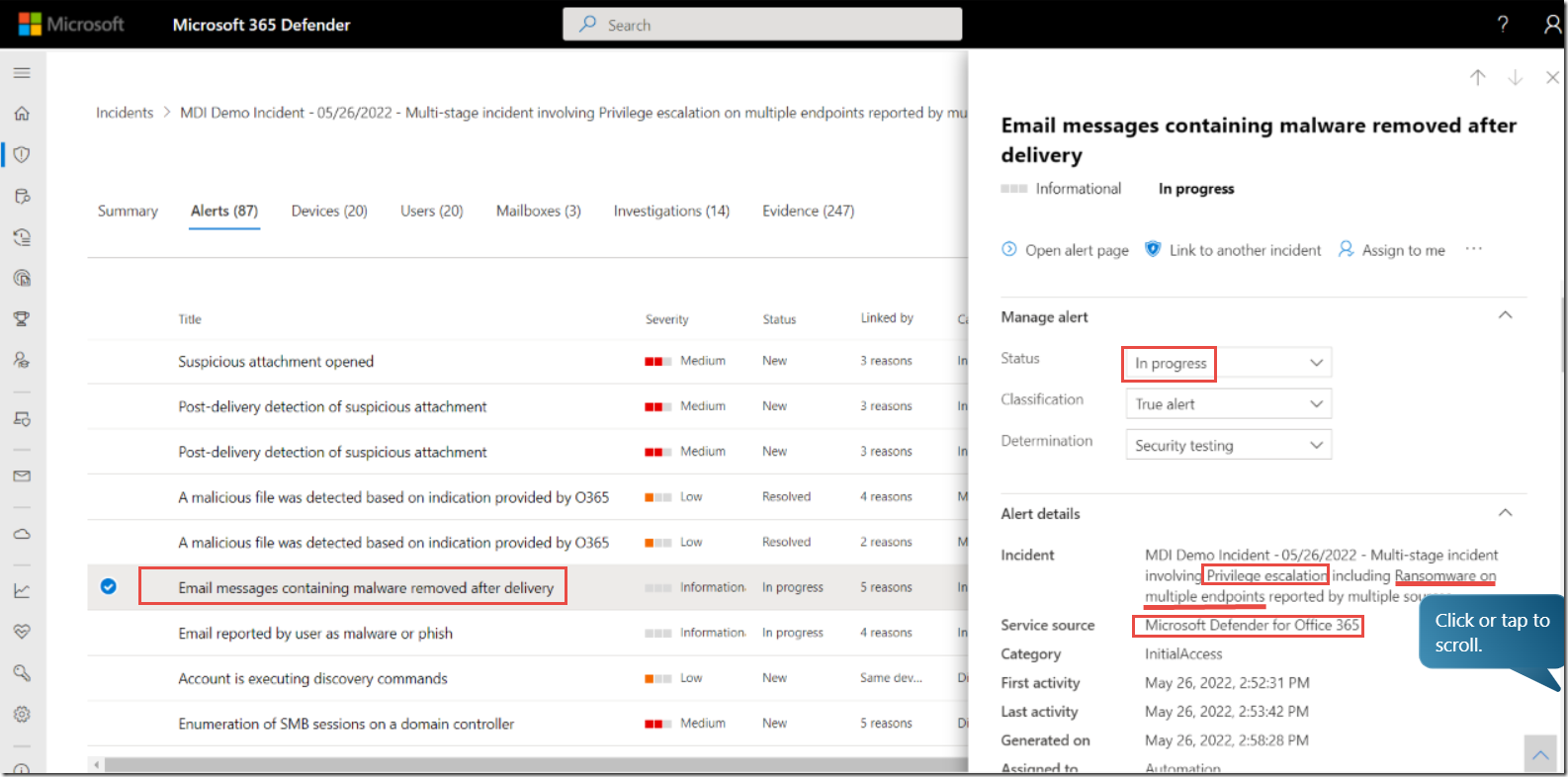Open Hunting icon in sidebar
Screen dimensions: 1568x777
tap(22, 196)
